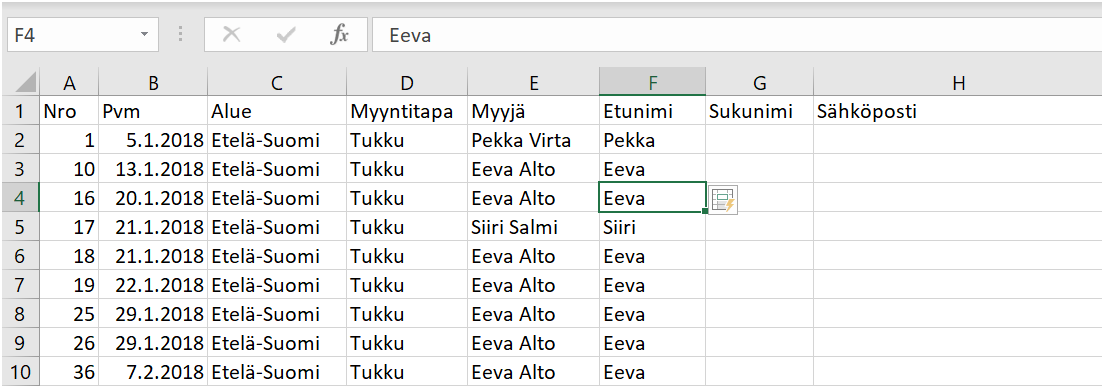Click the formula bar resize dots handle
This screenshot has width=1104, height=388.
(181, 35)
